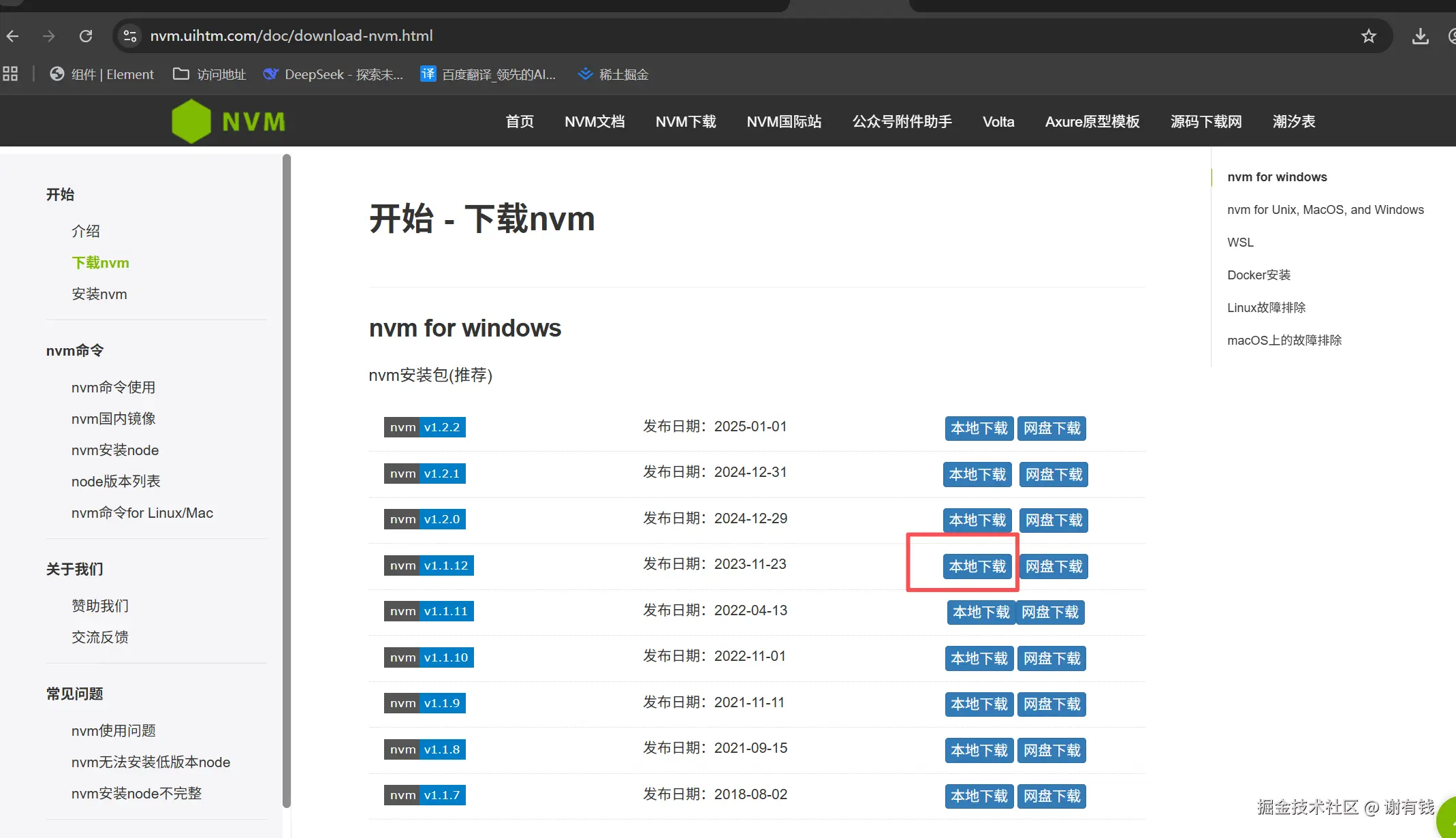This screenshot has width=1456, height=838.
Task: Select Volta in the top navigation
Action: click(x=998, y=121)
